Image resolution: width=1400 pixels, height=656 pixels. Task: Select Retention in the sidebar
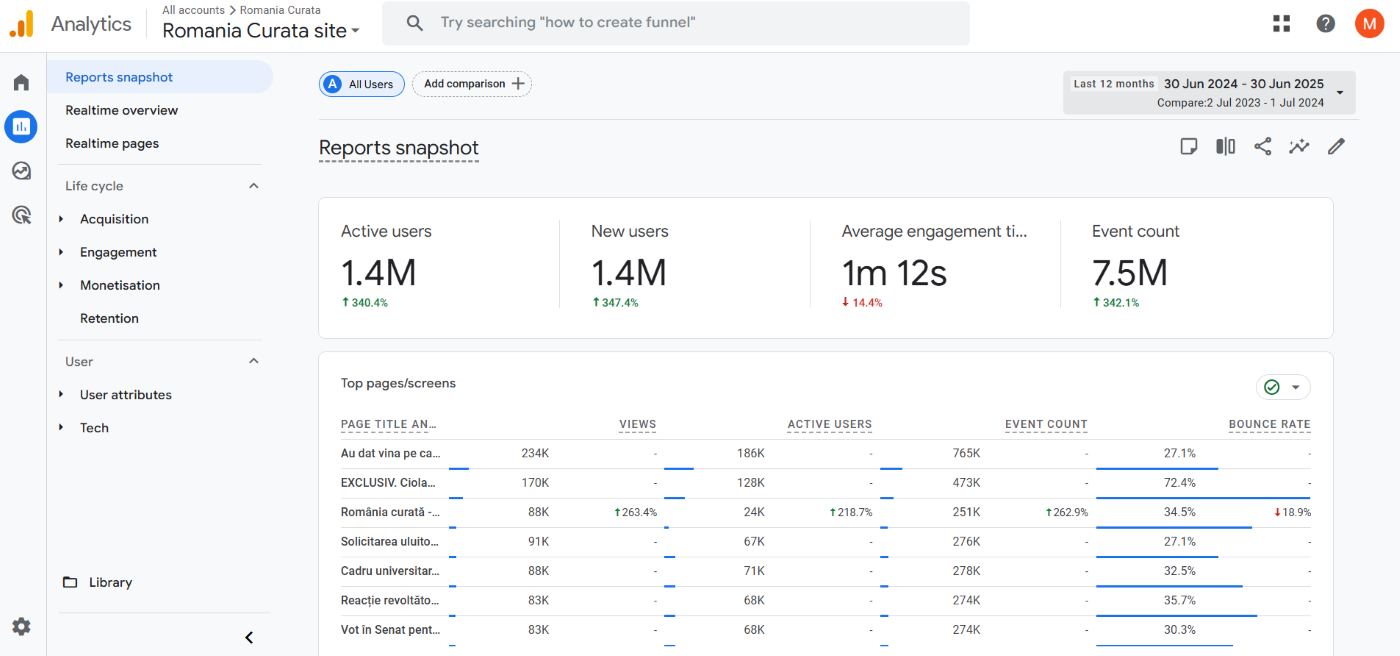(109, 318)
